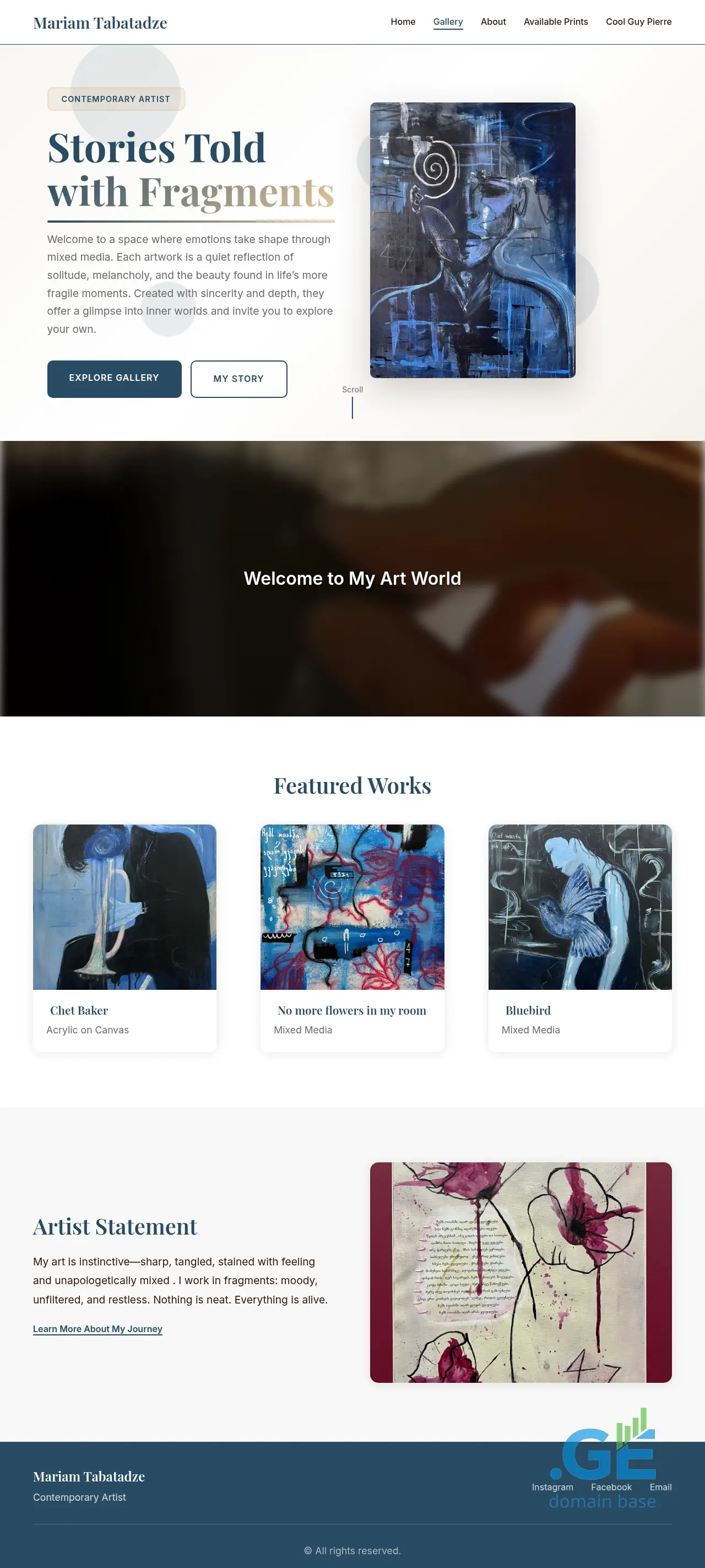Open No more flowers in my room artwork
This screenshot has height=1568, width=705.
352,906
